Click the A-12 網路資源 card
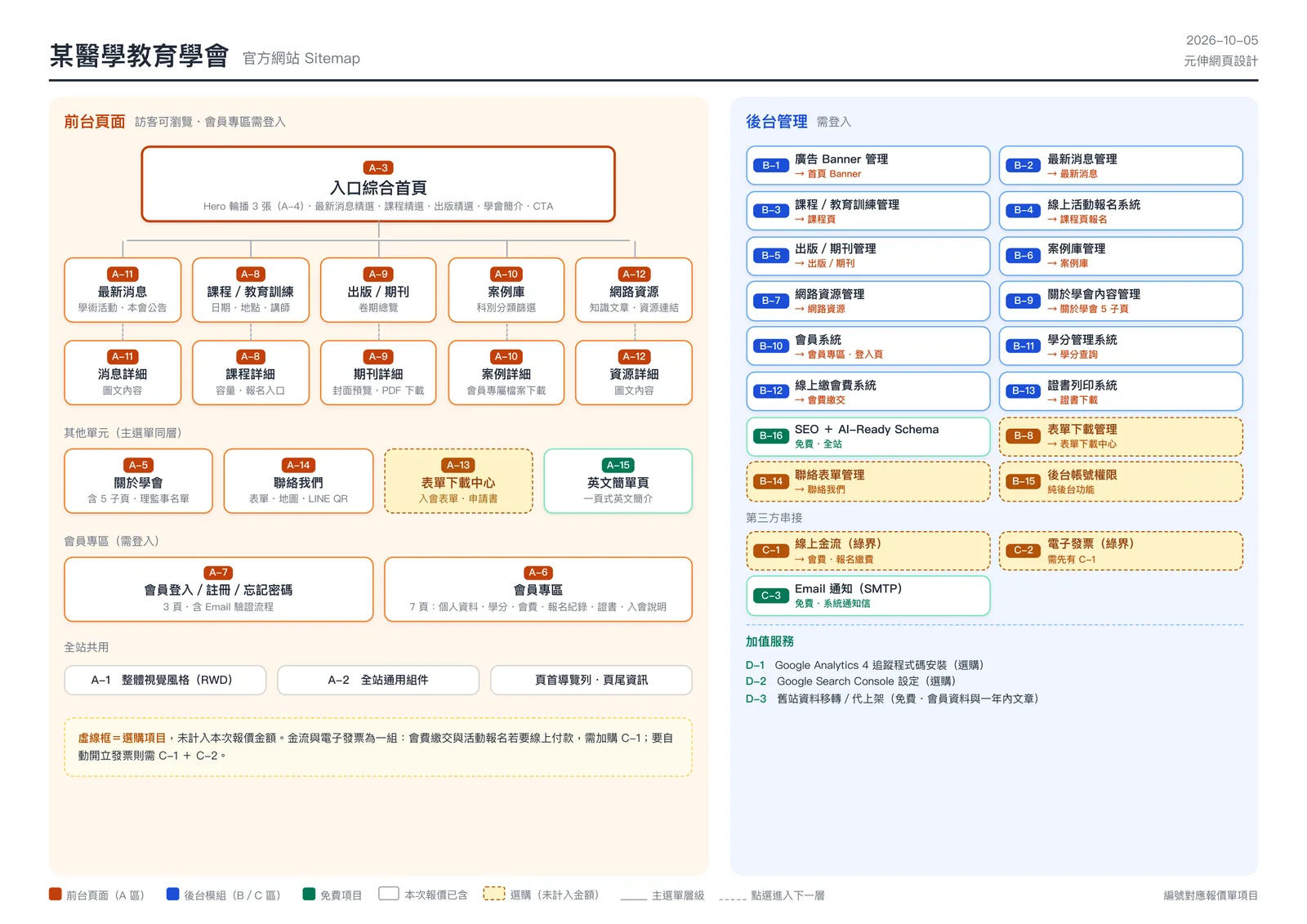This screenshot has height=924, width=1307. [x=634, y=290]
